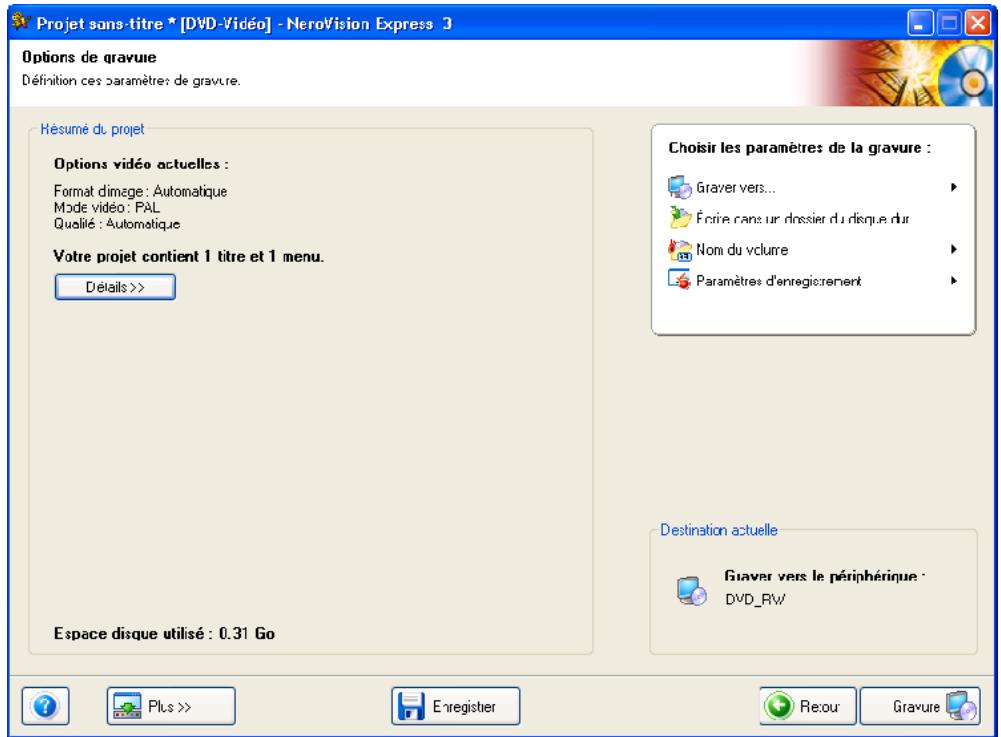Click the Graver vers burner icon

tap(679, 187)
